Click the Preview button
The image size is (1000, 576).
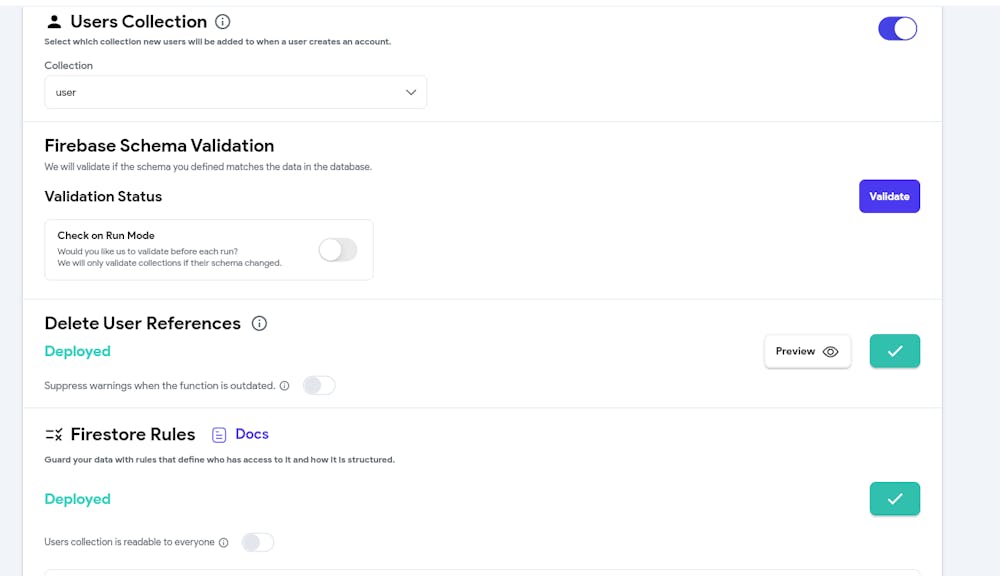[807, 351]
